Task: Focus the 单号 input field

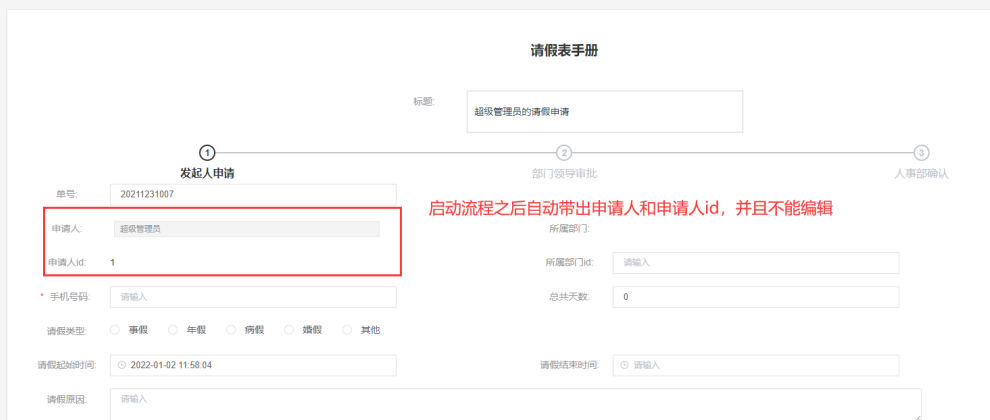Action: [x=253, y=194]
